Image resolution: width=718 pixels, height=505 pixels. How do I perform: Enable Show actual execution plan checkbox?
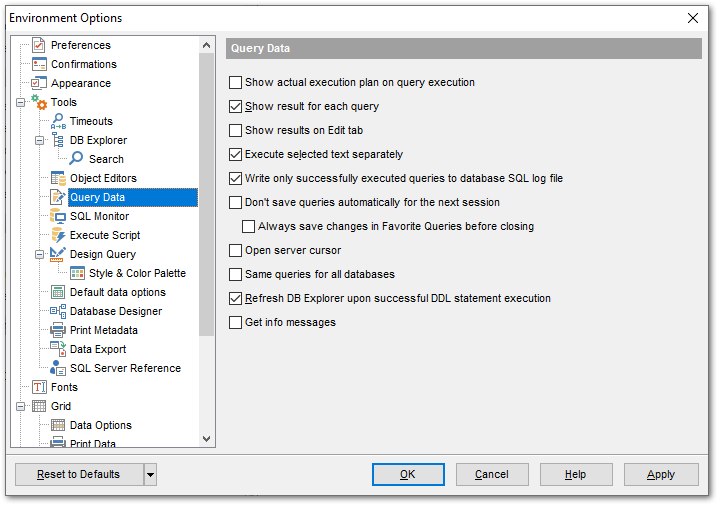(x=235, y=82)
